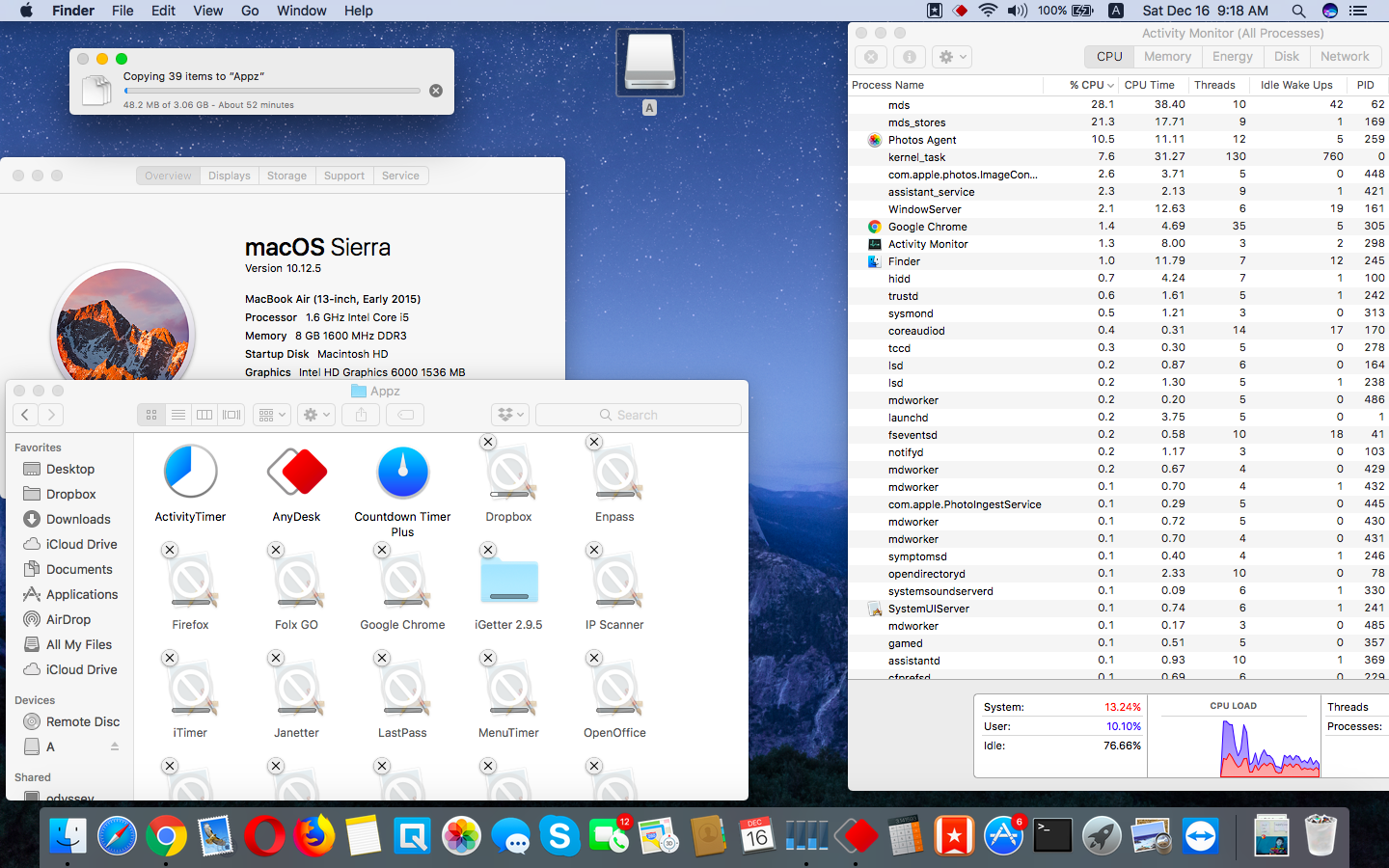Open Support tab in About This Mac
This screenshot has width=1389, height=868.
344,176
